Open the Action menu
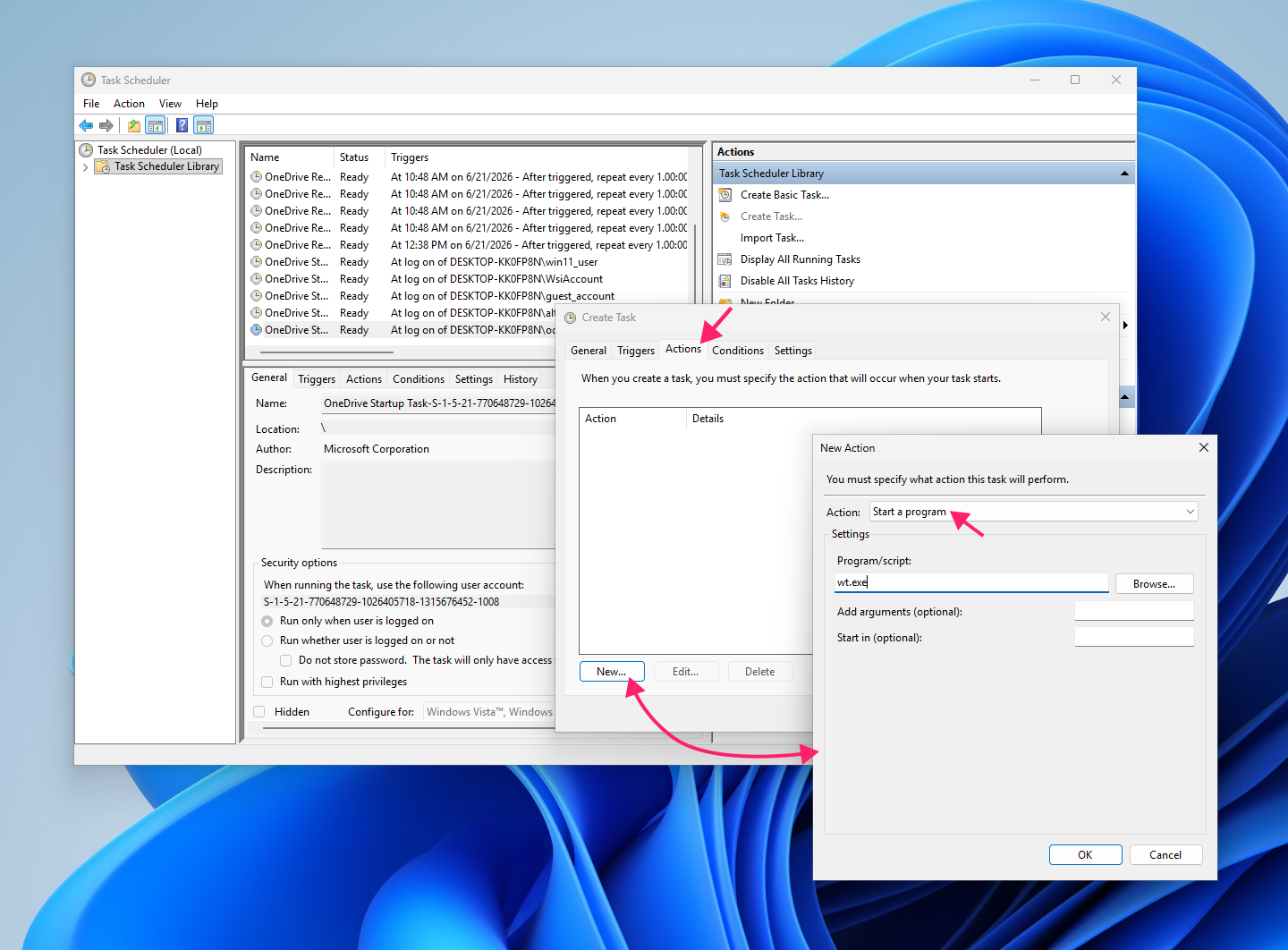Viewport: 1288px width, 950px height. (129, 104)
